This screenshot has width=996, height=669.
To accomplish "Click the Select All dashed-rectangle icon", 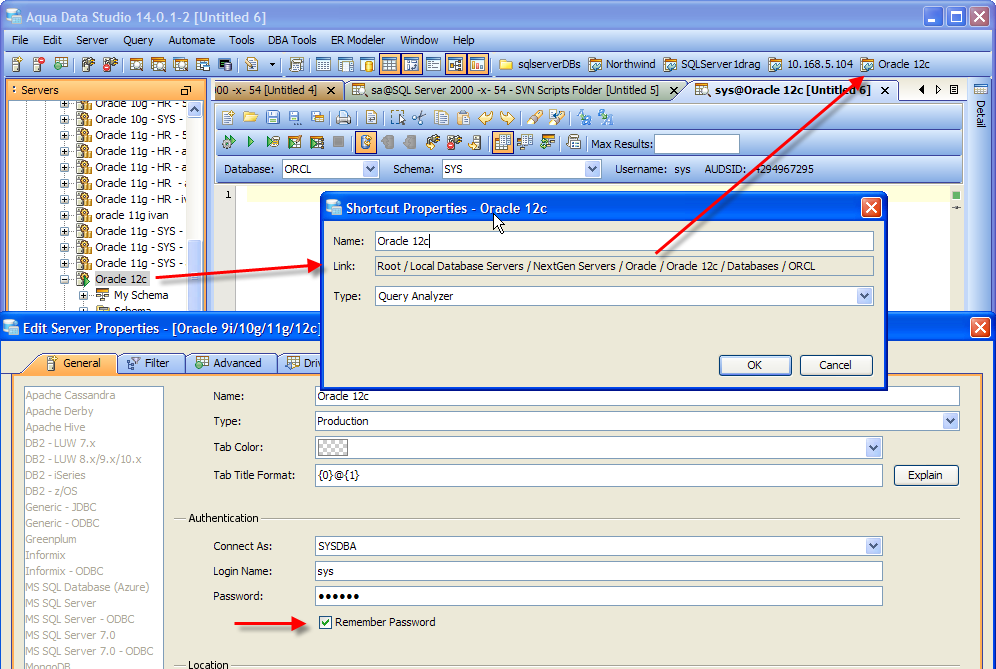I will (x=398, y=118).
